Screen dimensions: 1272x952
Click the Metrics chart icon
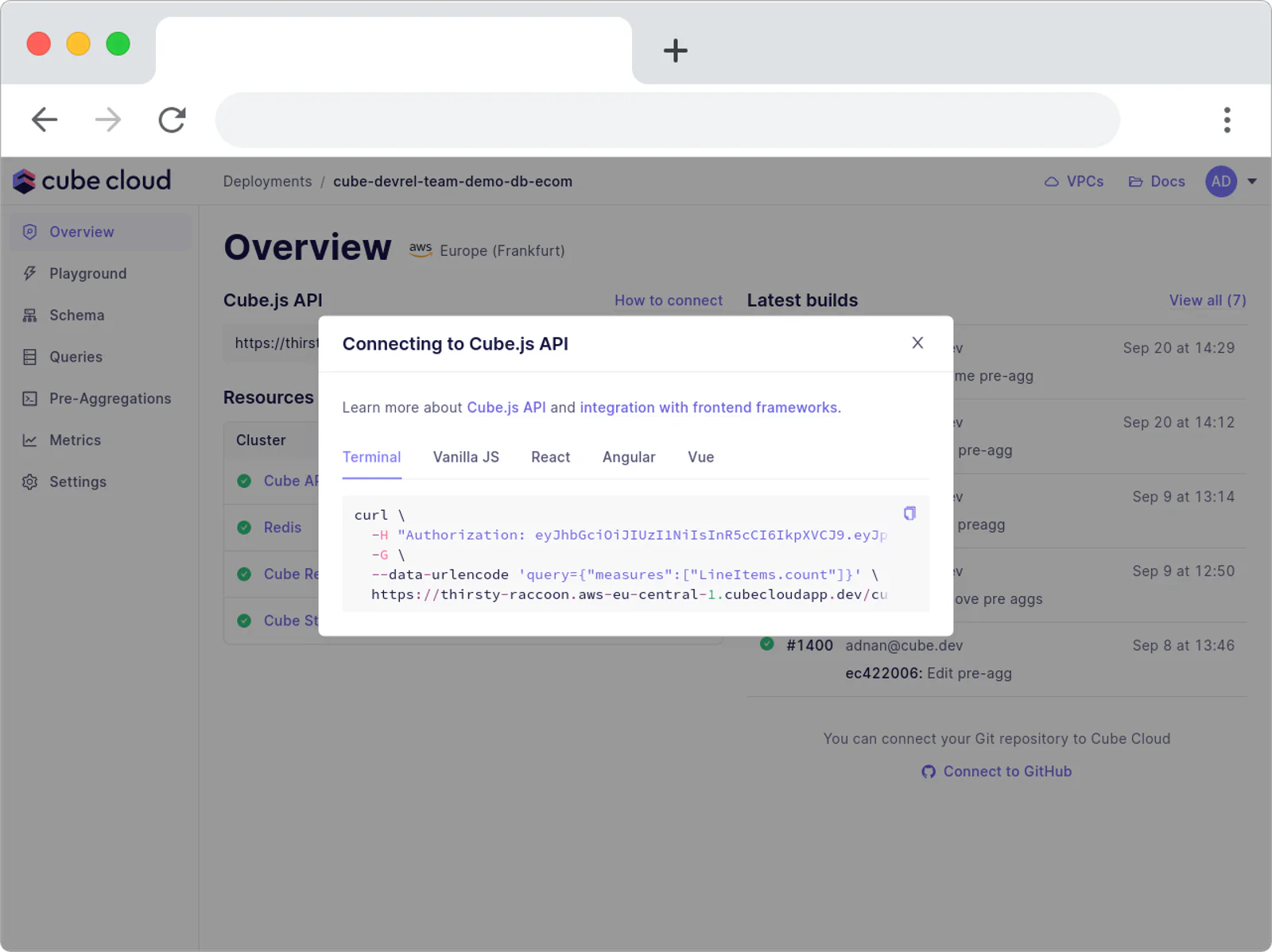29,440
